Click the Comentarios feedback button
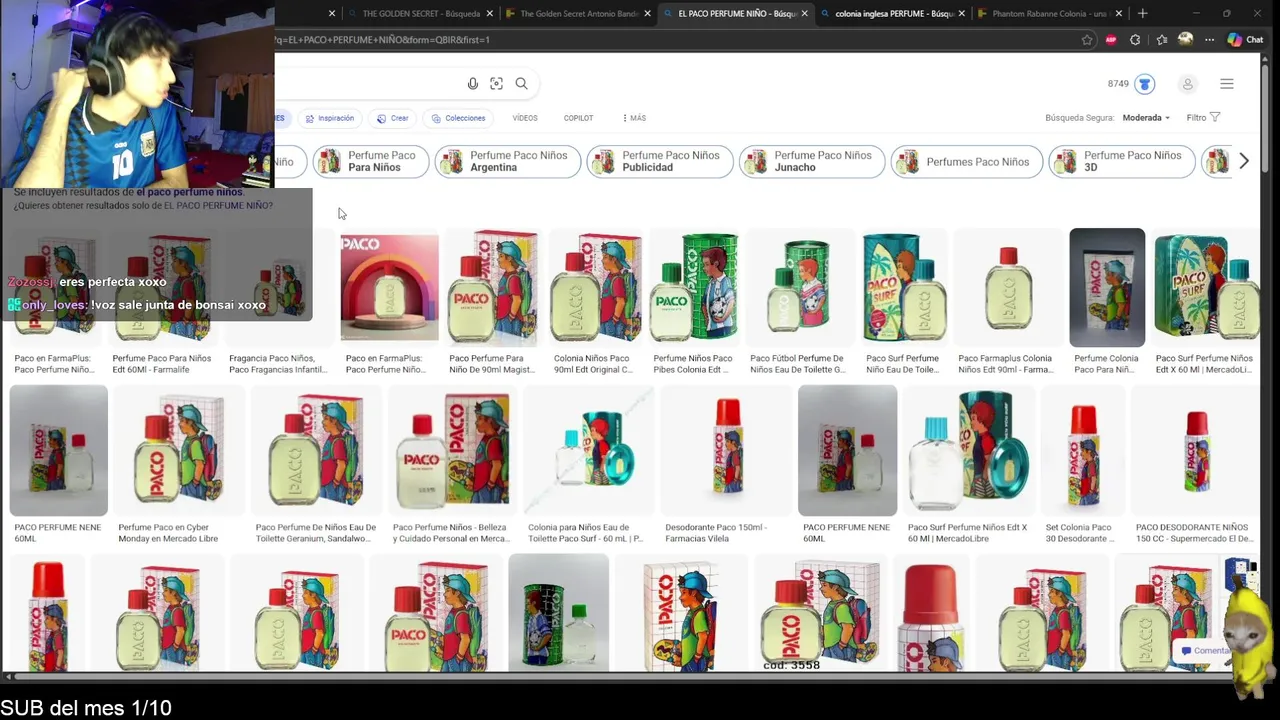This screenshot has width=1280, height=720. click(x=1205, y=651)
